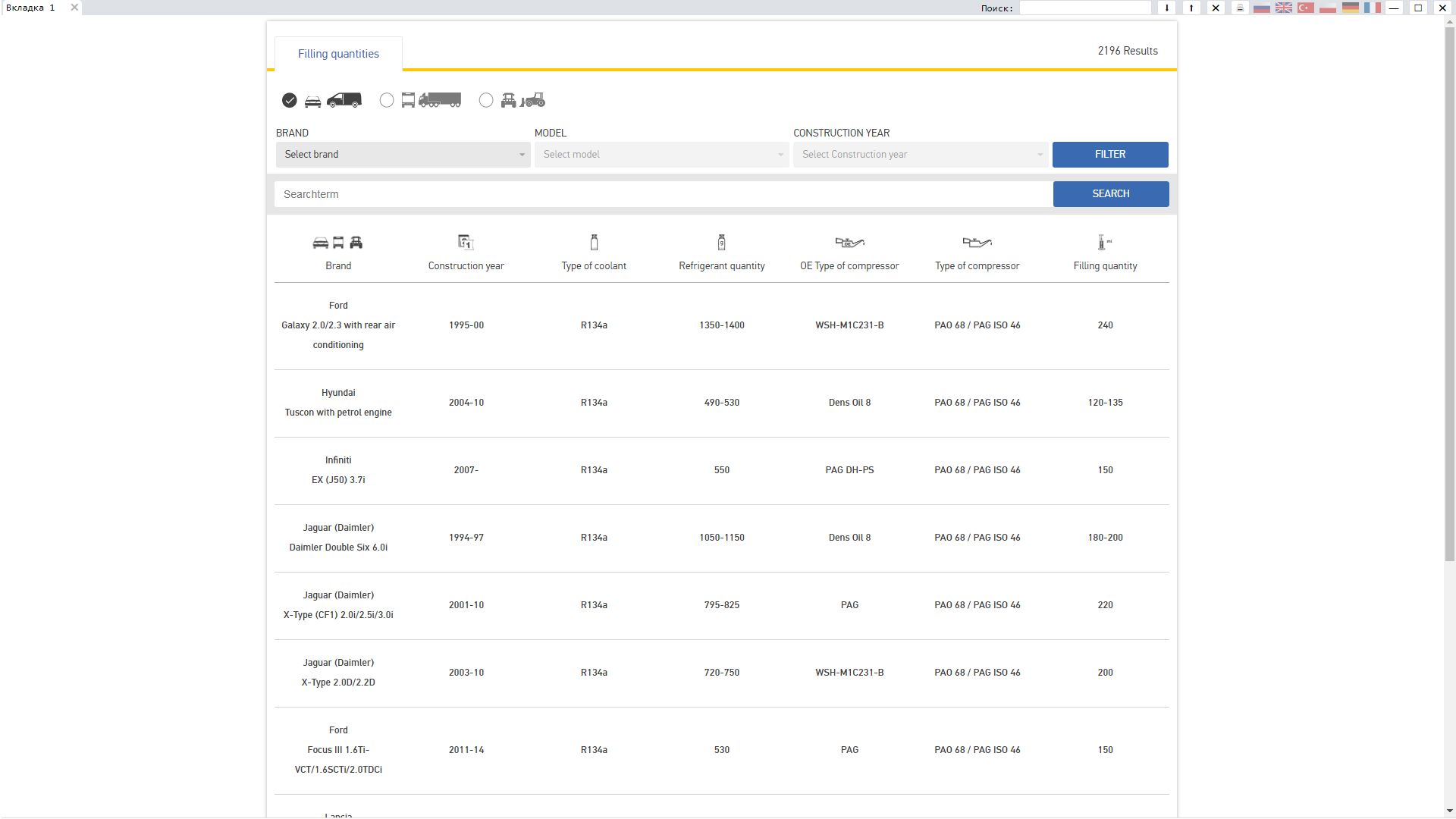Select the cars and vans radio option
The image size is (1456, 819).
(290, 100)
